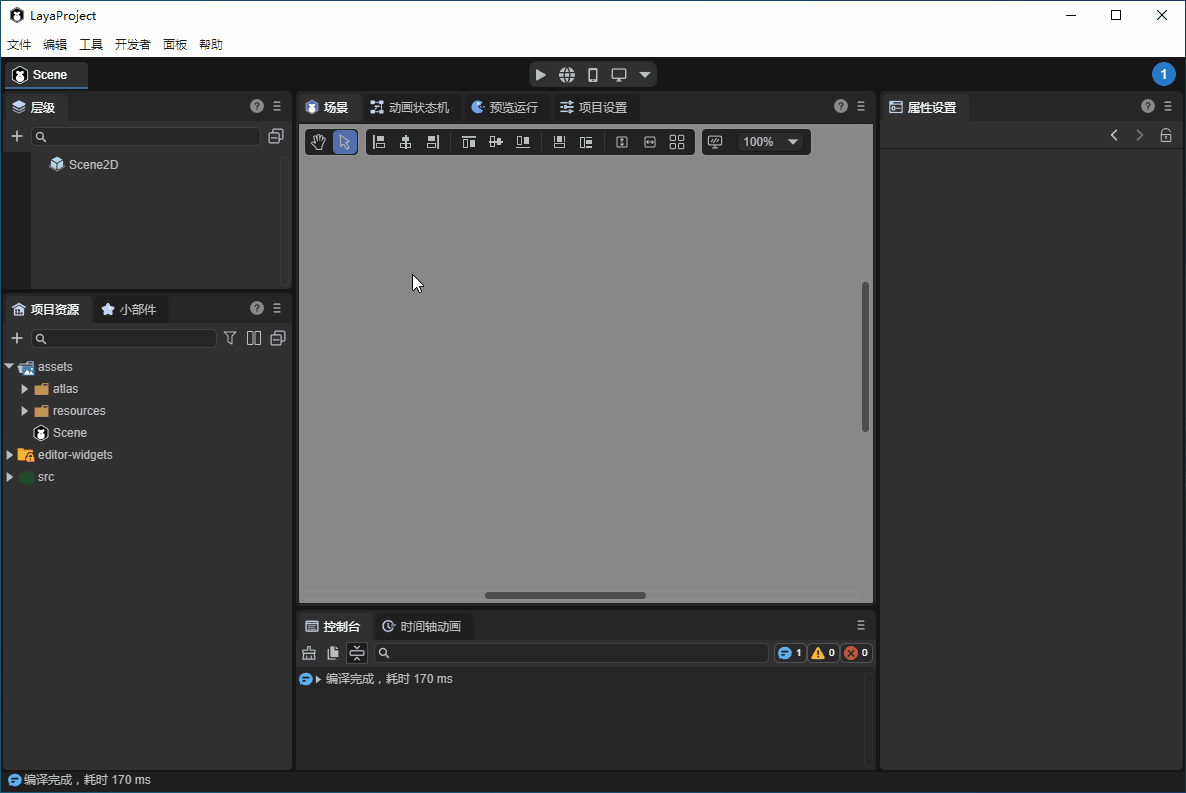Click the align top edges icon
This screenshot has height=793, width=1186.
point(468,142)
